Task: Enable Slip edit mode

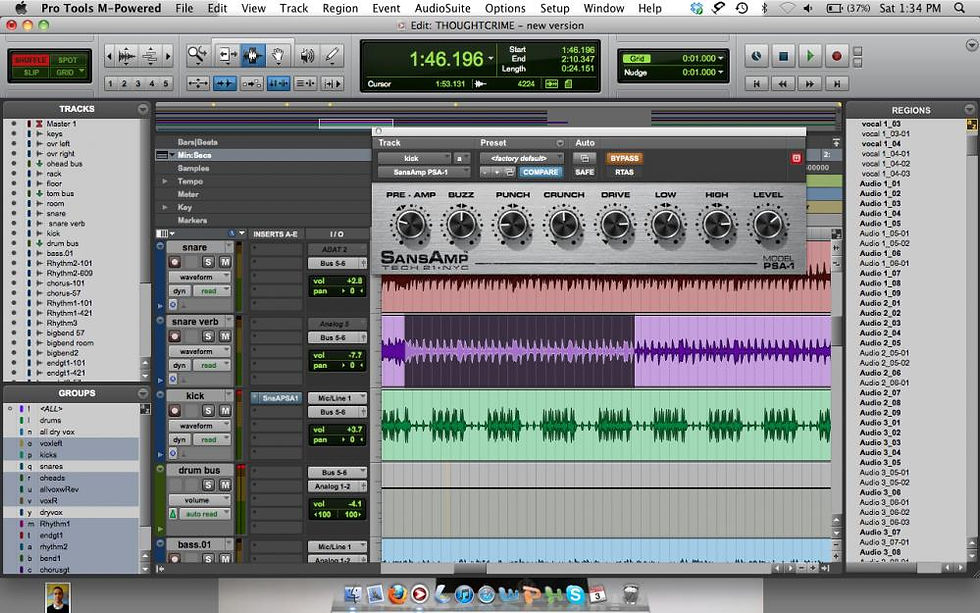Action: click(31, 72)
